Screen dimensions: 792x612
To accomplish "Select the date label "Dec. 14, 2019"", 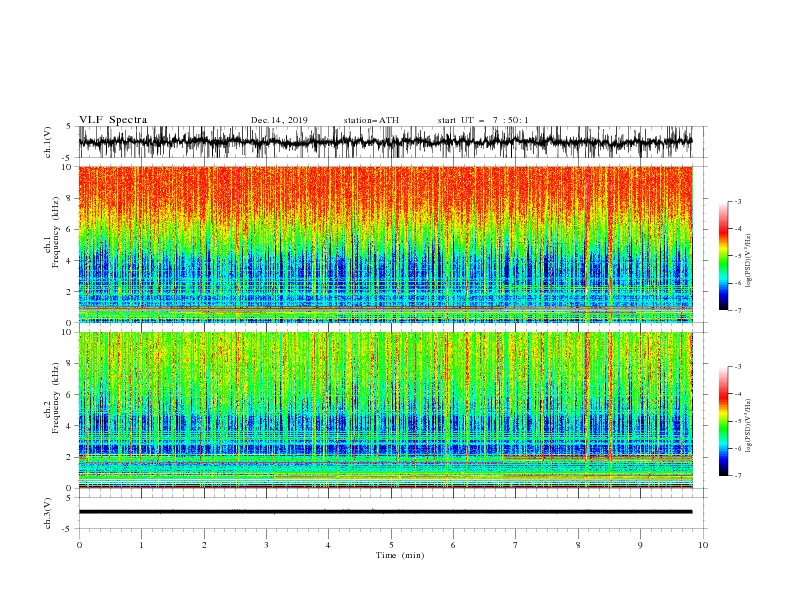I will (x=279, y=120).
